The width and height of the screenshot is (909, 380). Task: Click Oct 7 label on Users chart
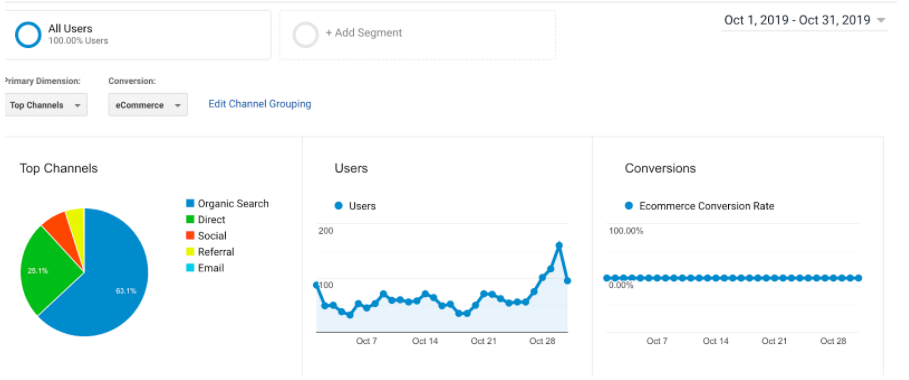(x=366, y=341)
